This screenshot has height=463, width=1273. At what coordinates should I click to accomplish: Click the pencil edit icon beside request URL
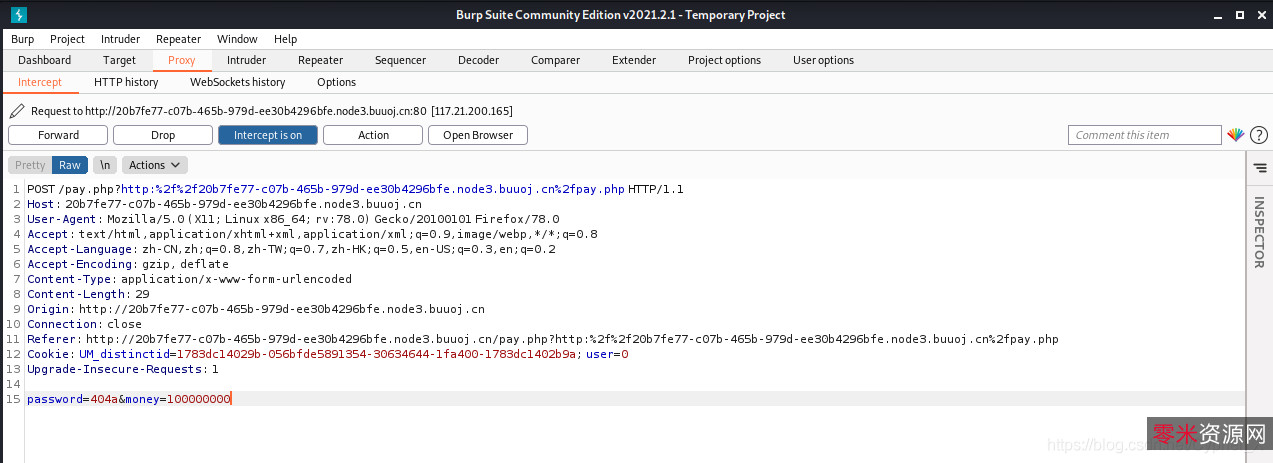[x=17, y=111]
